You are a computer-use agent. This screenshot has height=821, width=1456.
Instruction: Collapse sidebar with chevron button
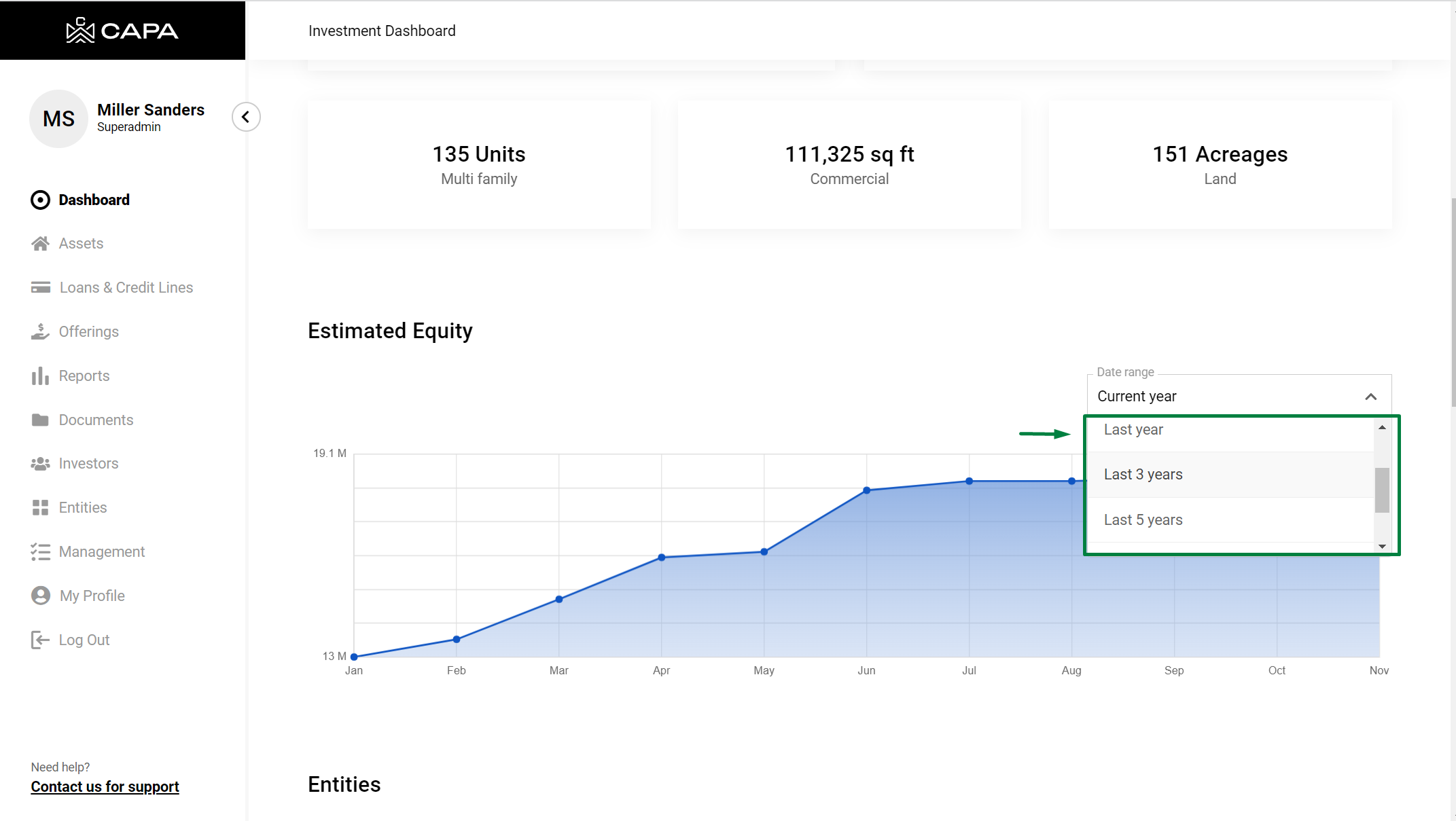[246, 117]
